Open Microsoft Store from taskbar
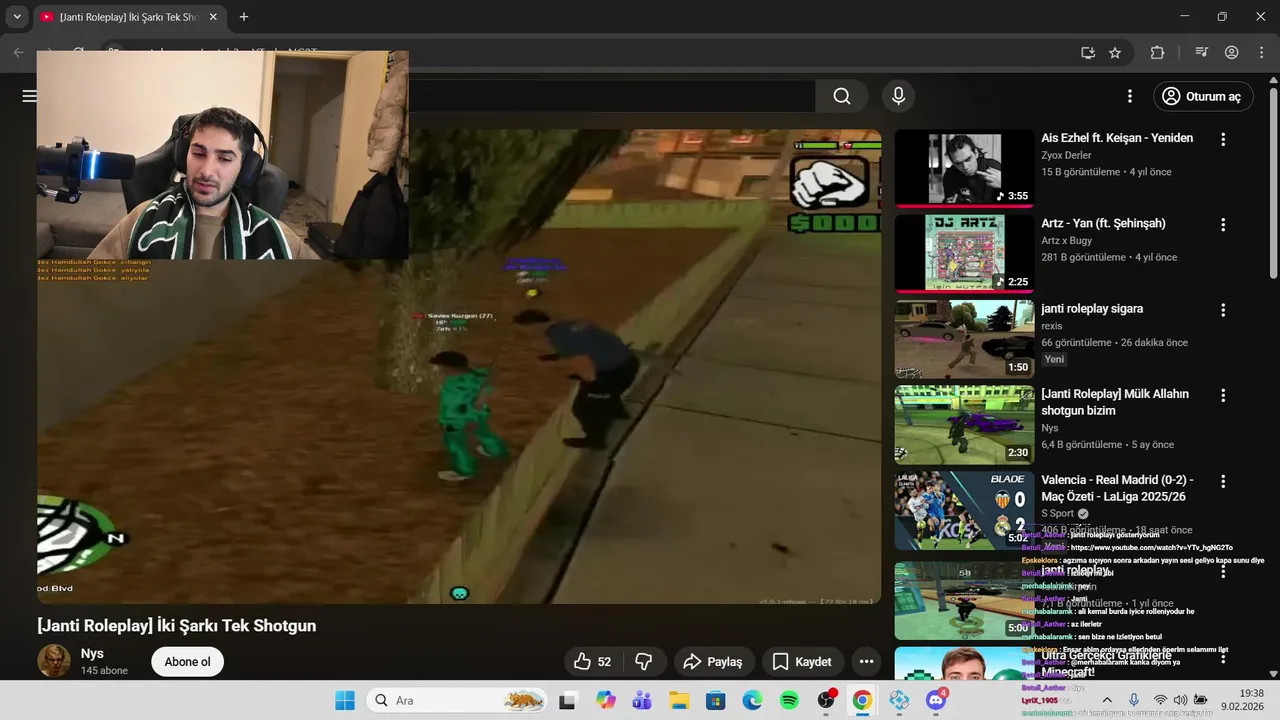 (x=716, y=700)
